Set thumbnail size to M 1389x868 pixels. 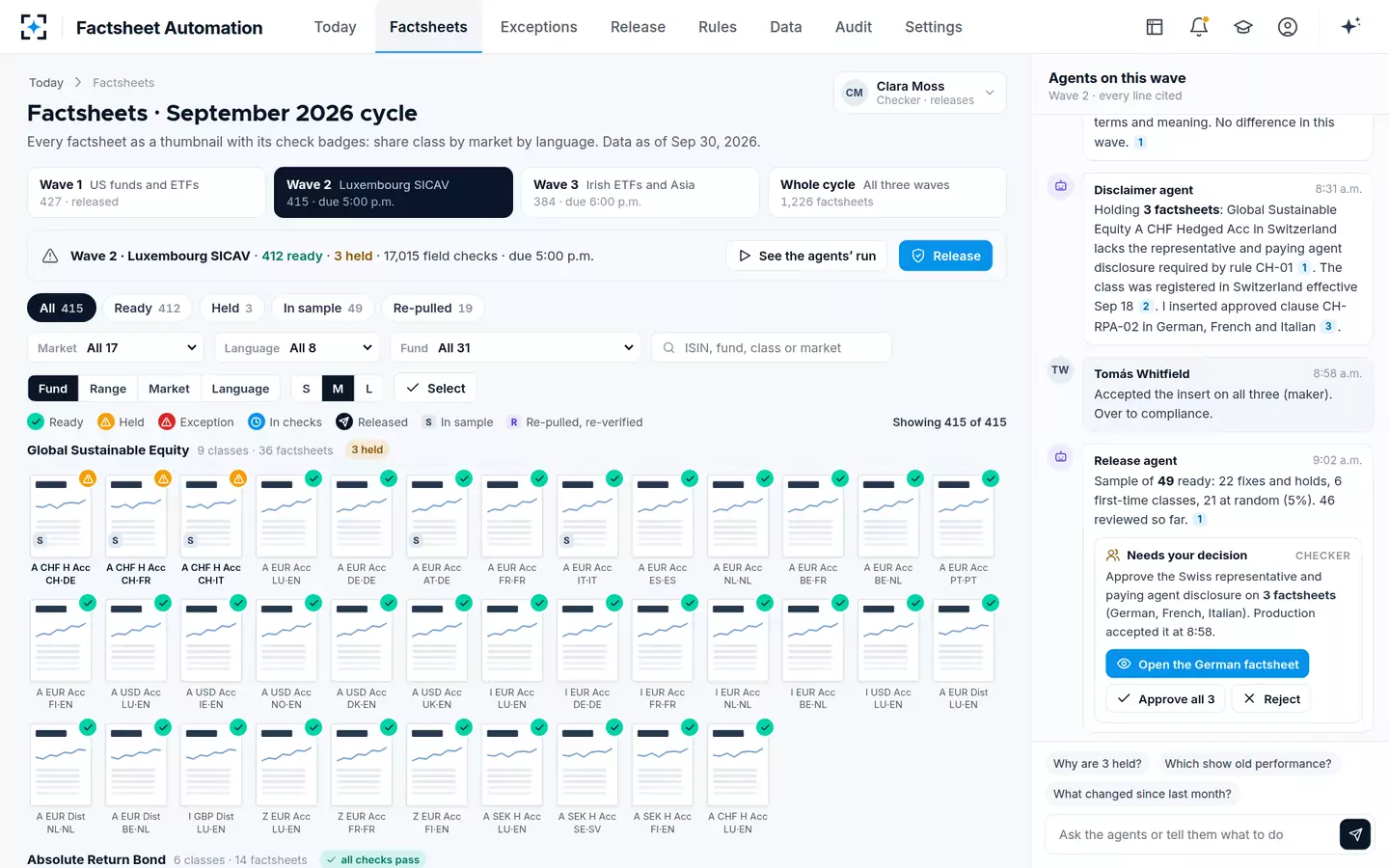click(x=338, y=389)
